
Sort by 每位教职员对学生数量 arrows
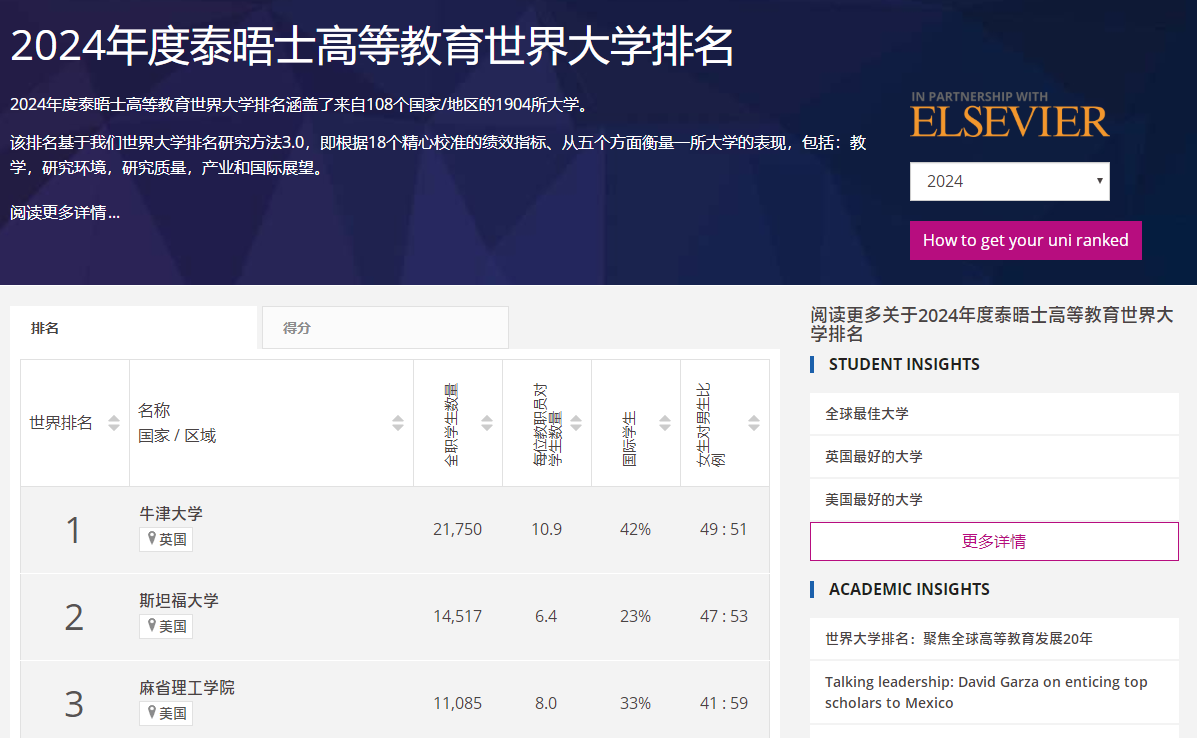pos(576,423)
